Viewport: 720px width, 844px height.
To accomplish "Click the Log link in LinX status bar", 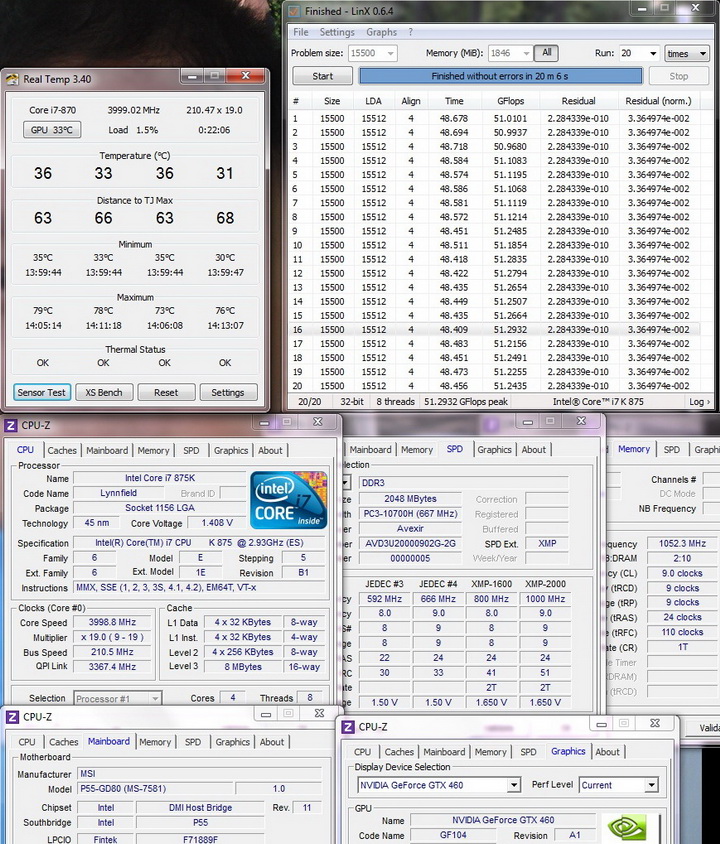I will [700, 402].
